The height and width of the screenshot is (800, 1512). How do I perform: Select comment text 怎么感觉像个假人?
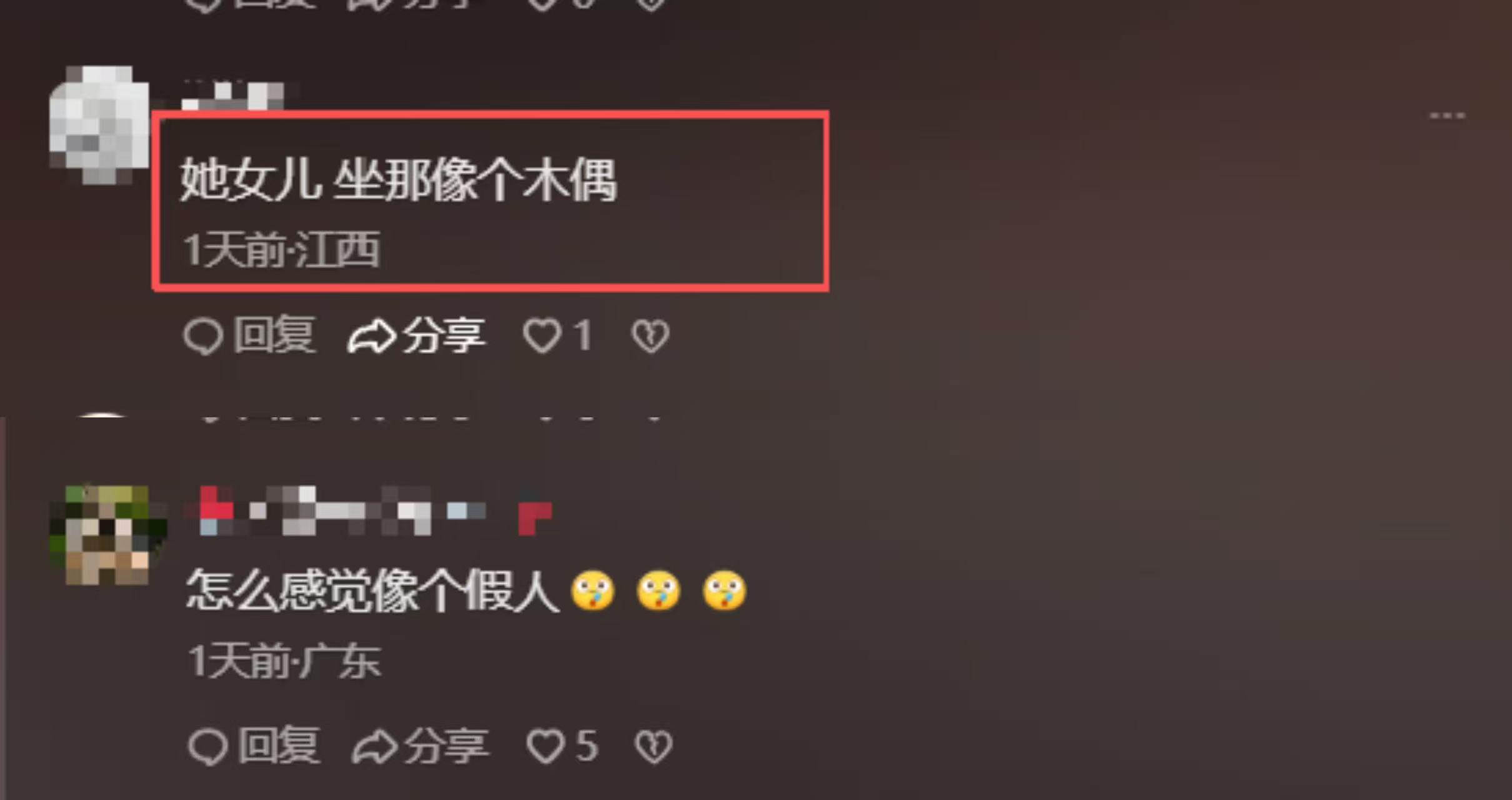coord(372,590)
